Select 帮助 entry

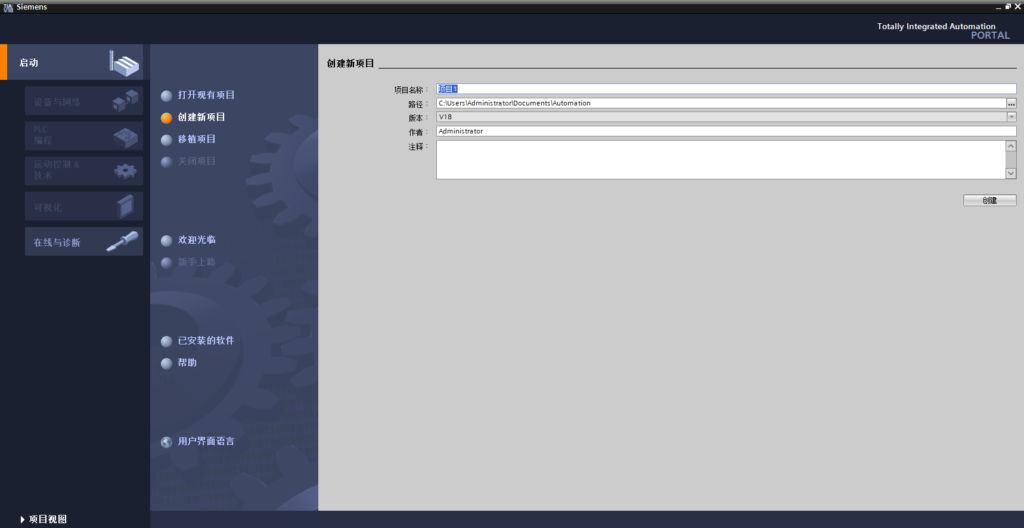[179, 363]
